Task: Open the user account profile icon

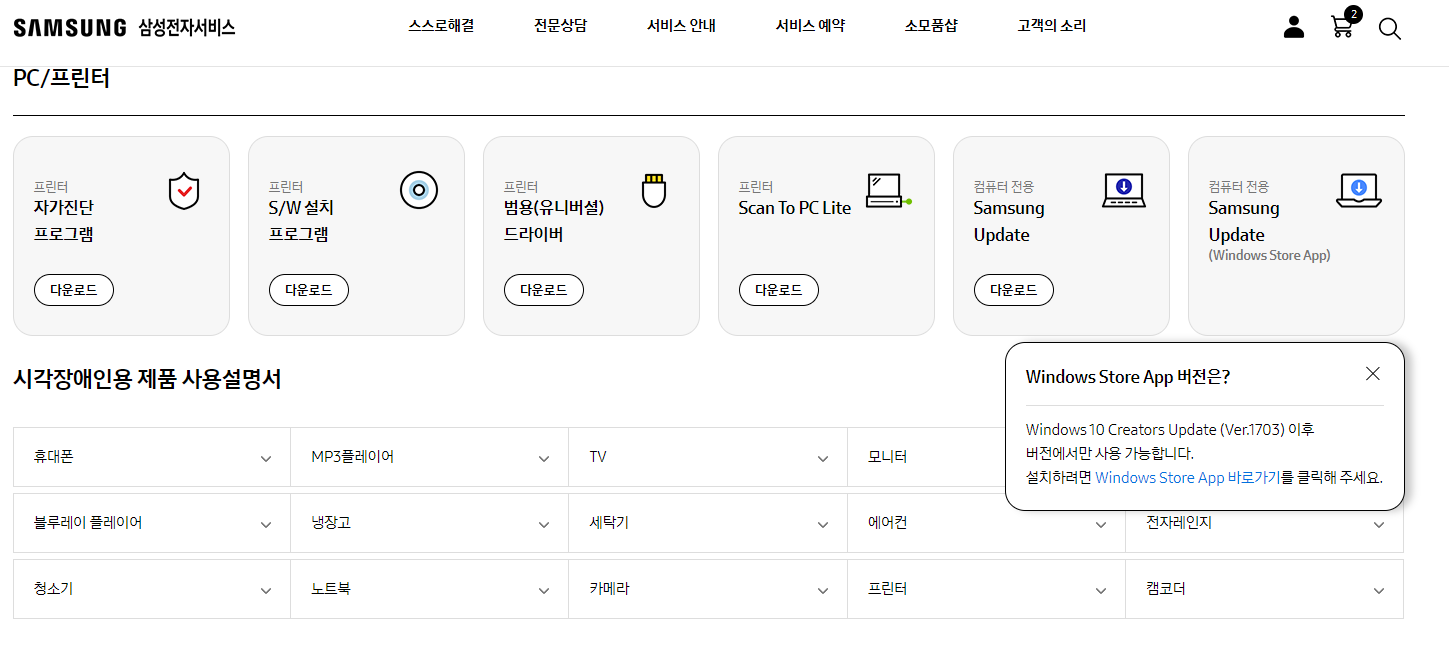Action: (x=1293, y=27)
